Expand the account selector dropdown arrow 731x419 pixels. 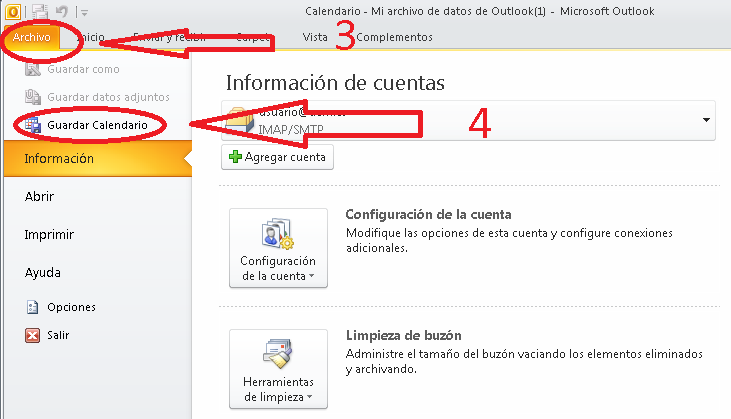click(x=706, y=120)
